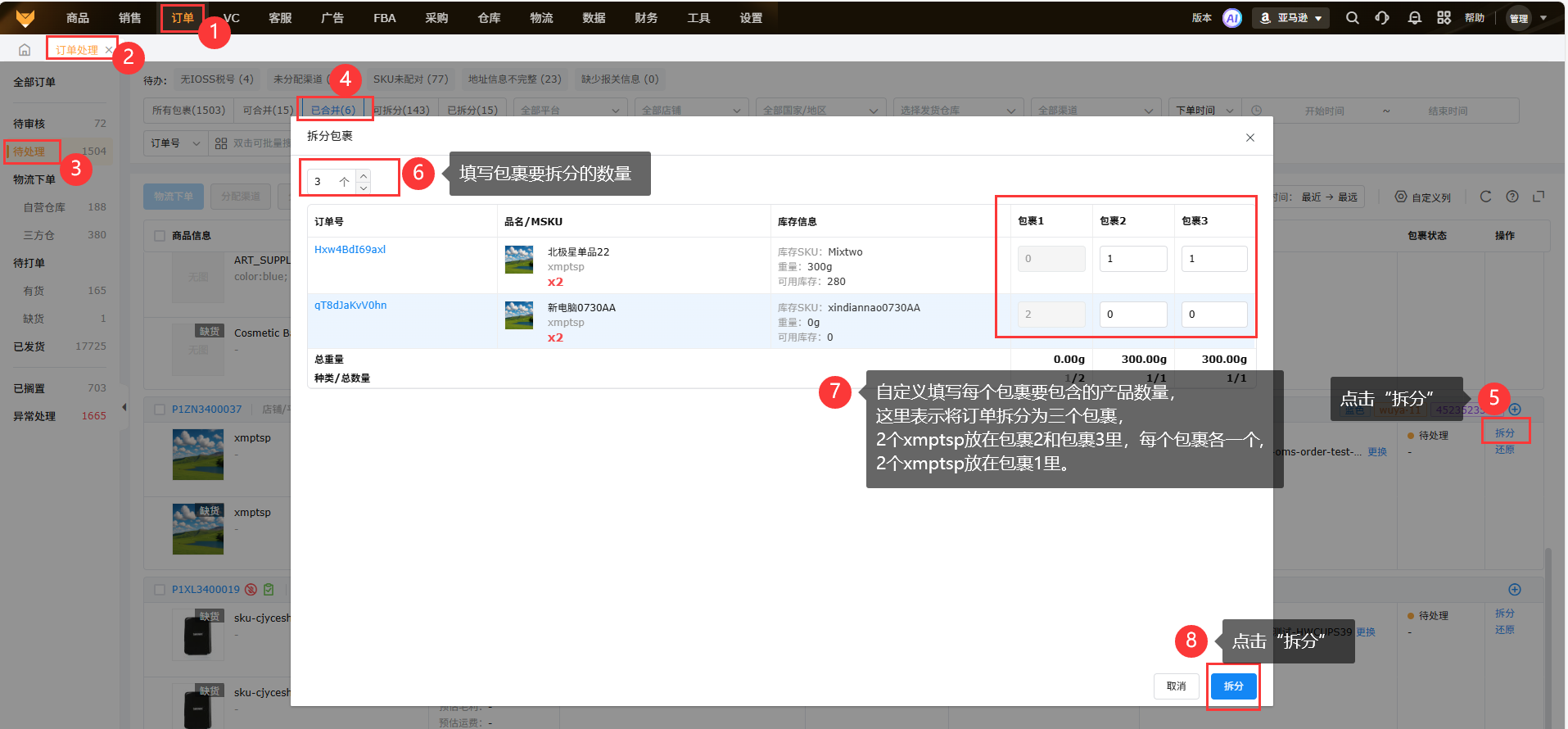The width and height of the screenshot is (1568, 729).
Task: Click the help question-mark icon above table
Action: pos(1512,197)
